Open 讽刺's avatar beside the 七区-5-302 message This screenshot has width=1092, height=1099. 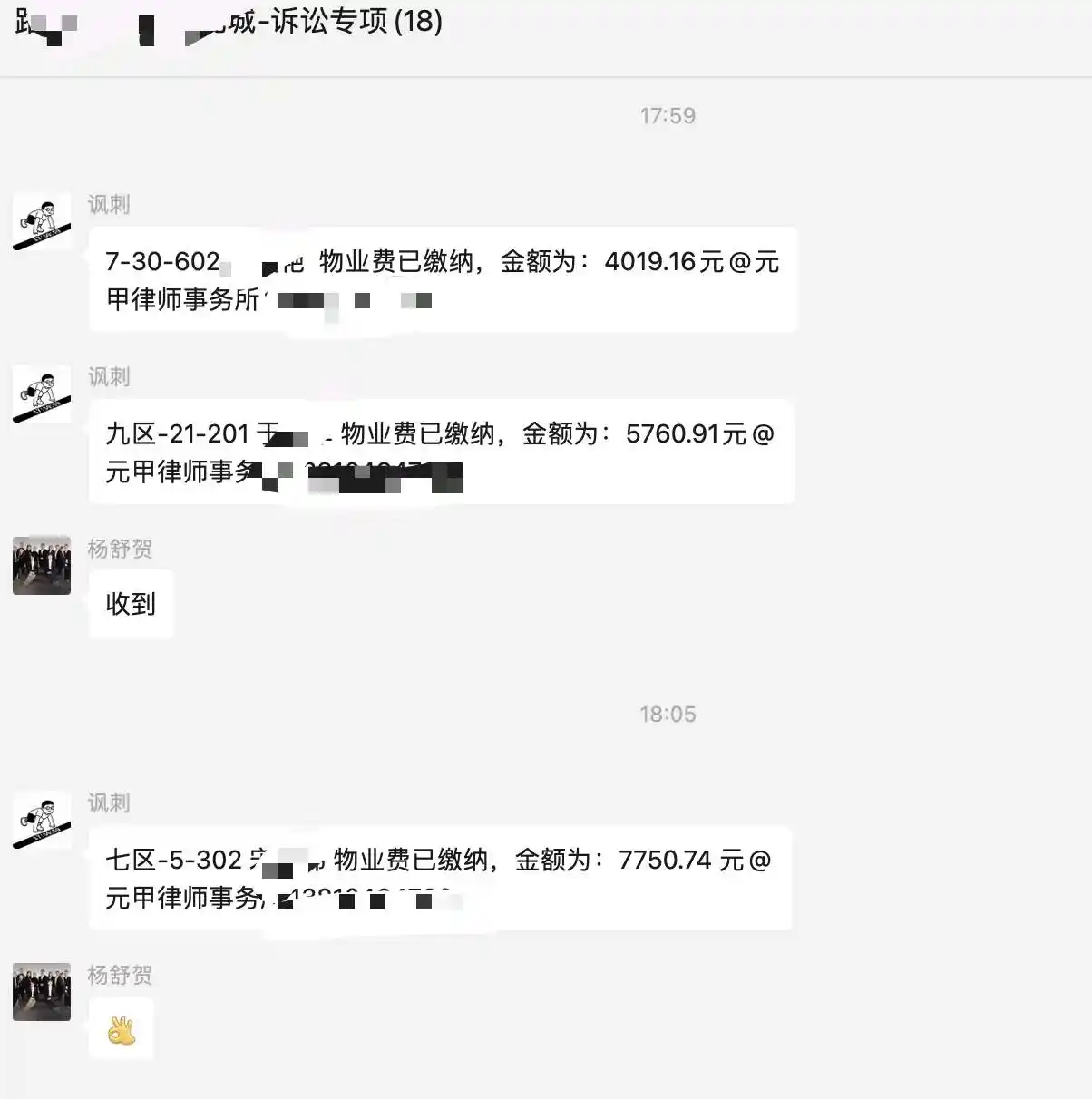tap(42, 820)
